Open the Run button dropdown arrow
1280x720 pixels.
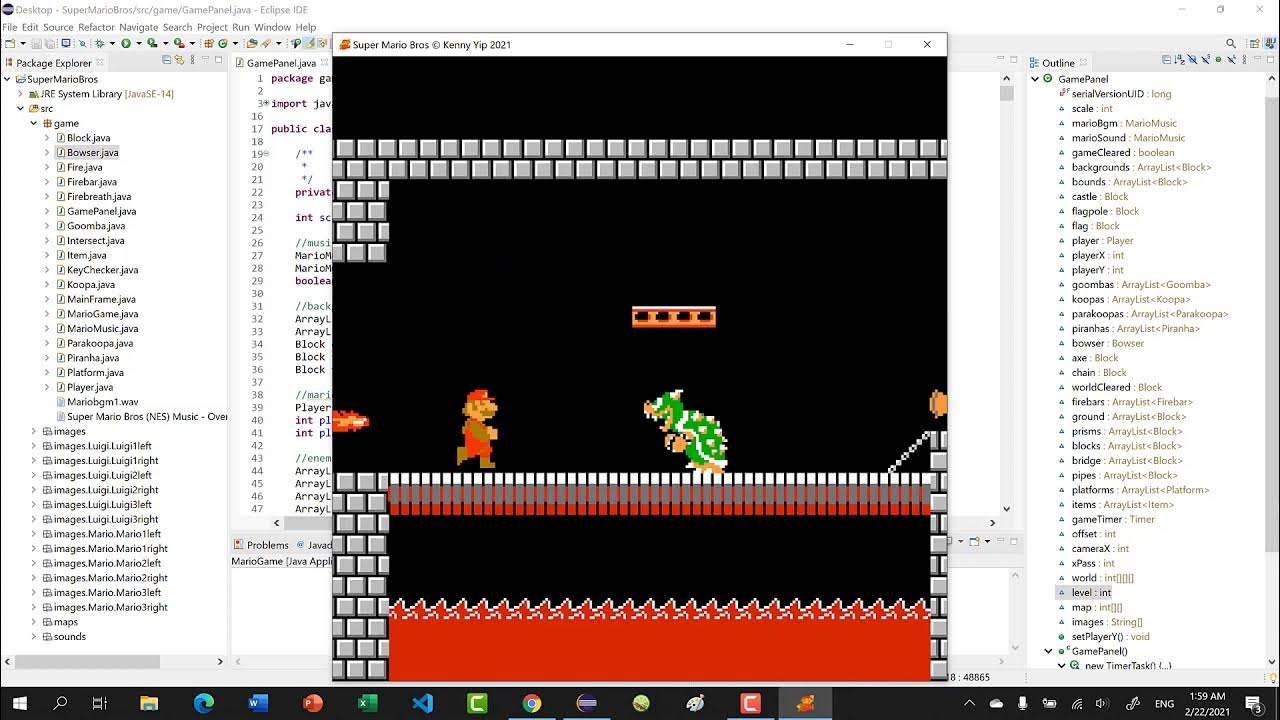tap(139, 44)
